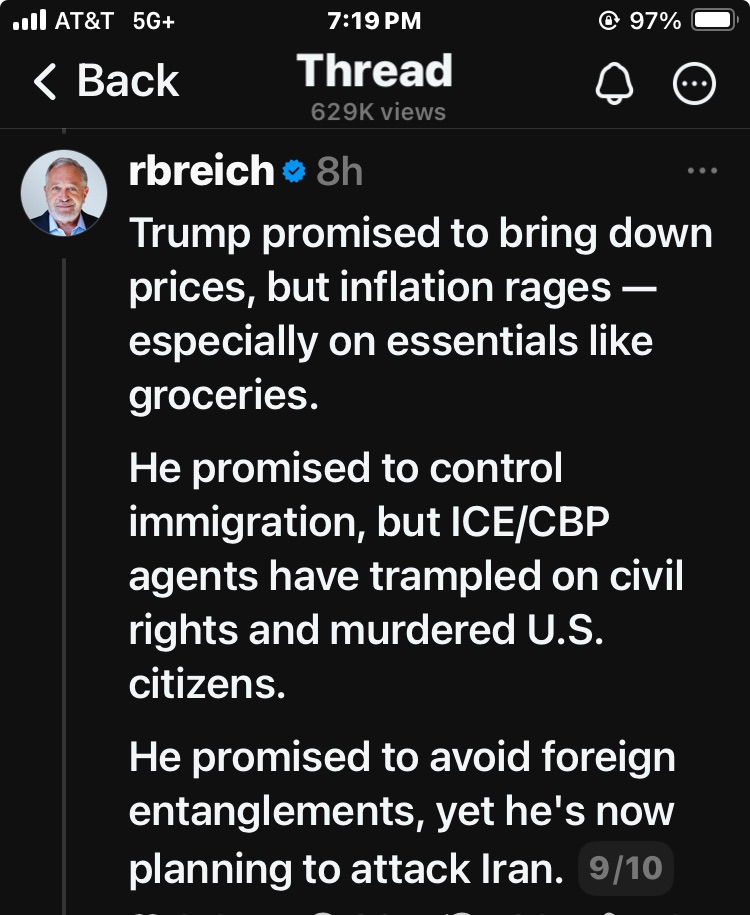Tap the 7:19 PM clock
Screen dimensions: 750x915
[374, 21]
